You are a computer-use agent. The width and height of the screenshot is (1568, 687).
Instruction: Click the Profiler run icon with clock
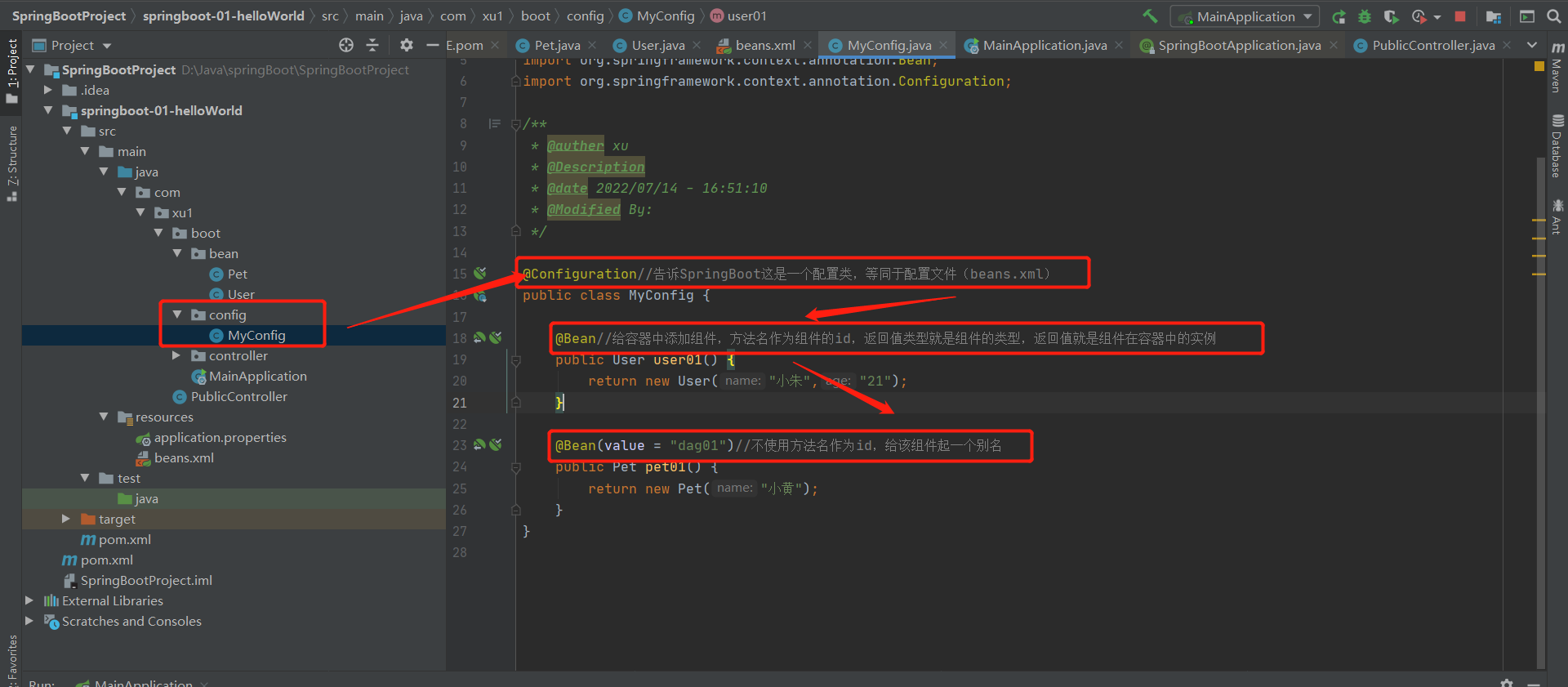1419,16
